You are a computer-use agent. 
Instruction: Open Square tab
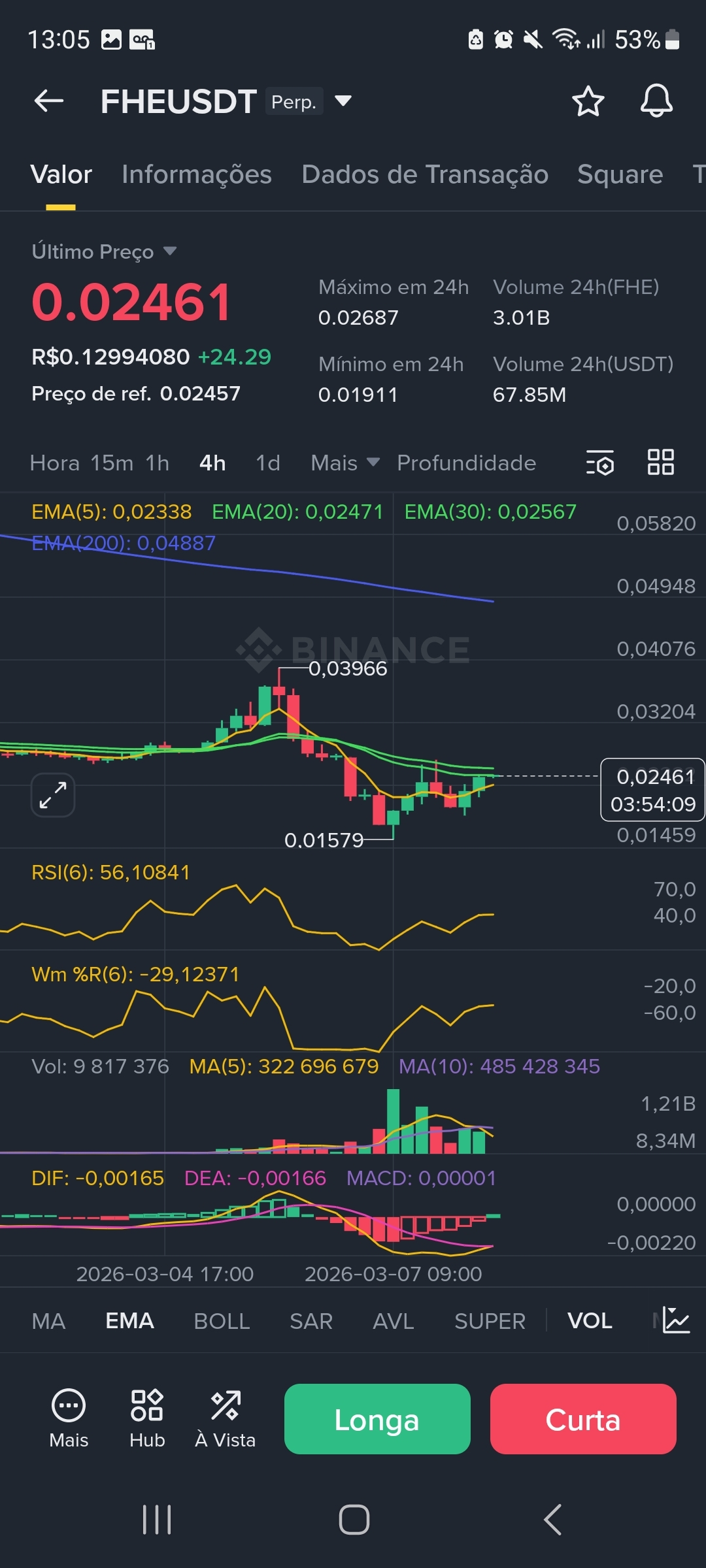(x=620, y=174)
